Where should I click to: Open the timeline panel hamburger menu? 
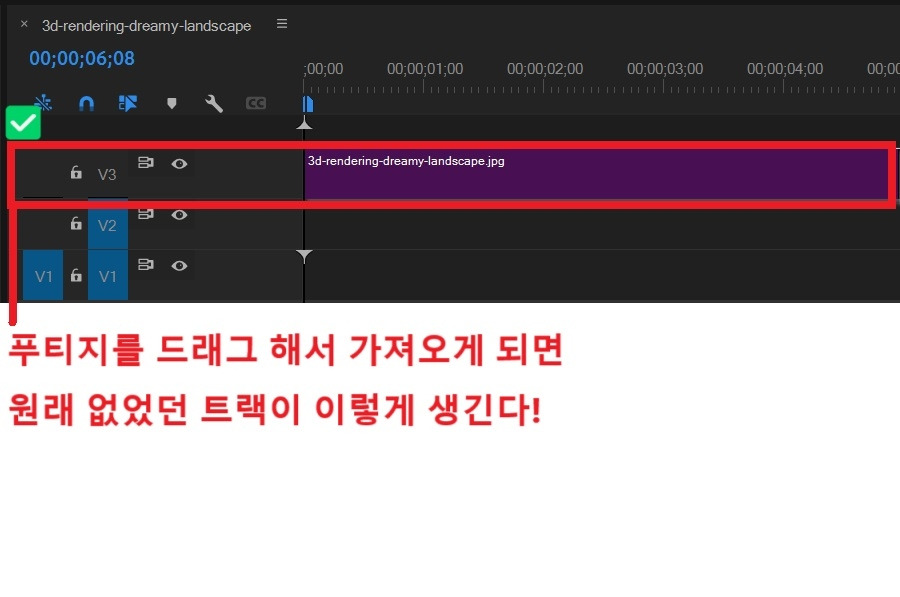click(281, 24)
